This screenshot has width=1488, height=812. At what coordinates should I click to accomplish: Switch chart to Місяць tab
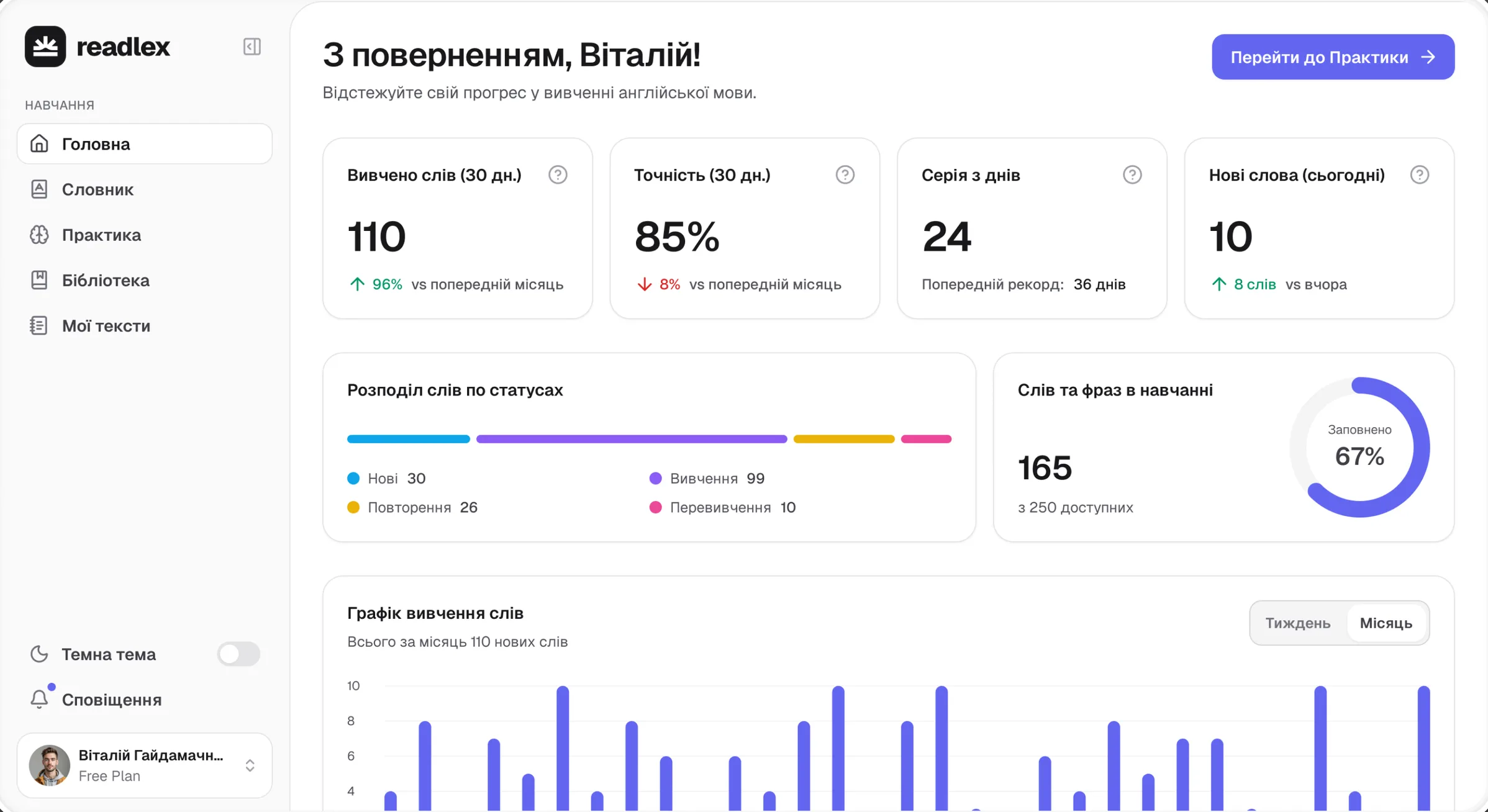(x=1386, y=623)
